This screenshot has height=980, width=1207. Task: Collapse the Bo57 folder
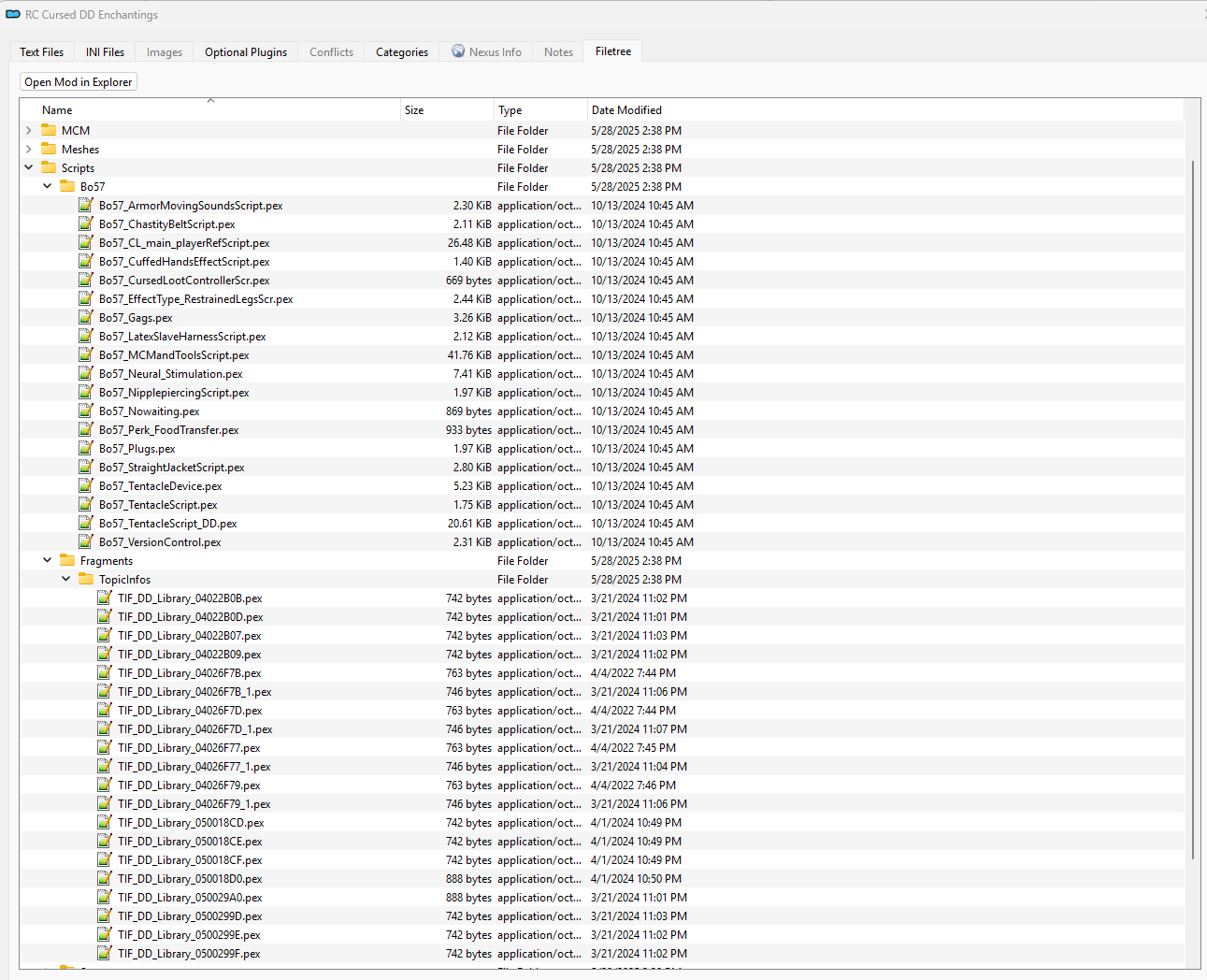point(48,187)
